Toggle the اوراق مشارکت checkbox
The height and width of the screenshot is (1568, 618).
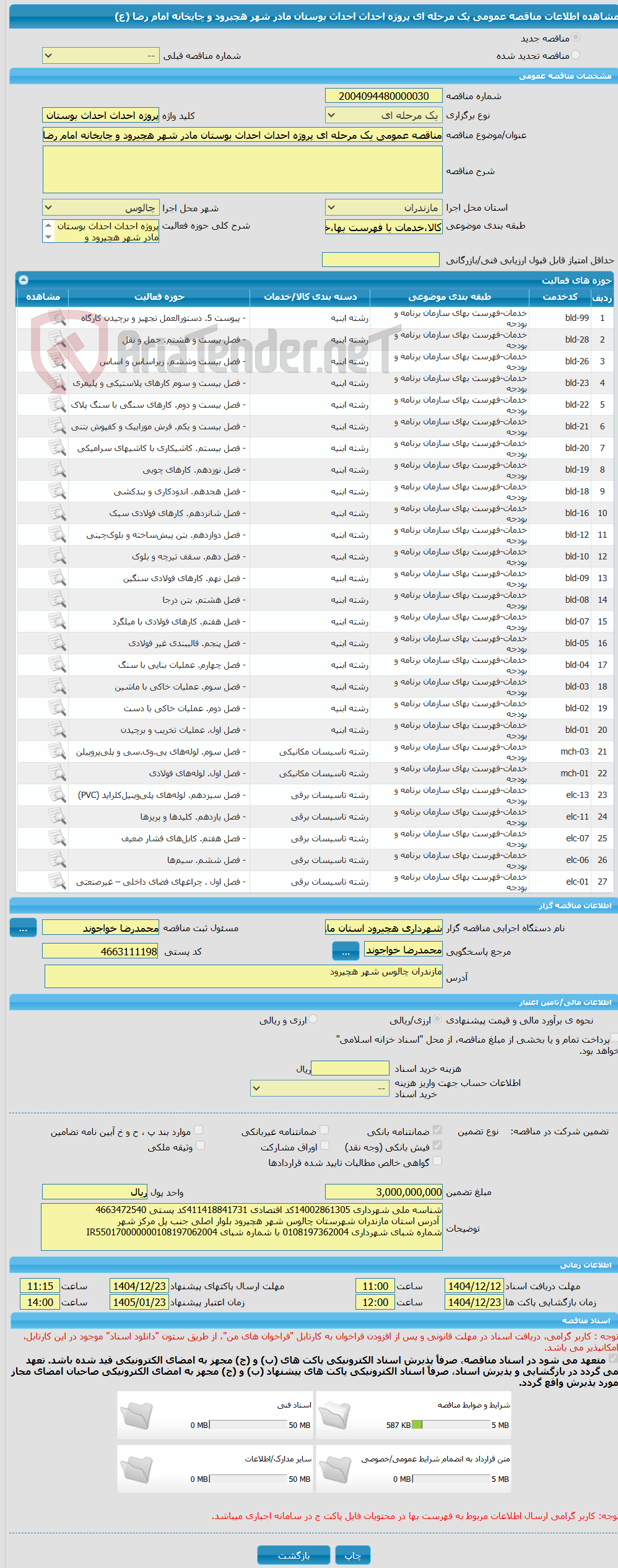click(x=324, y=1145)
